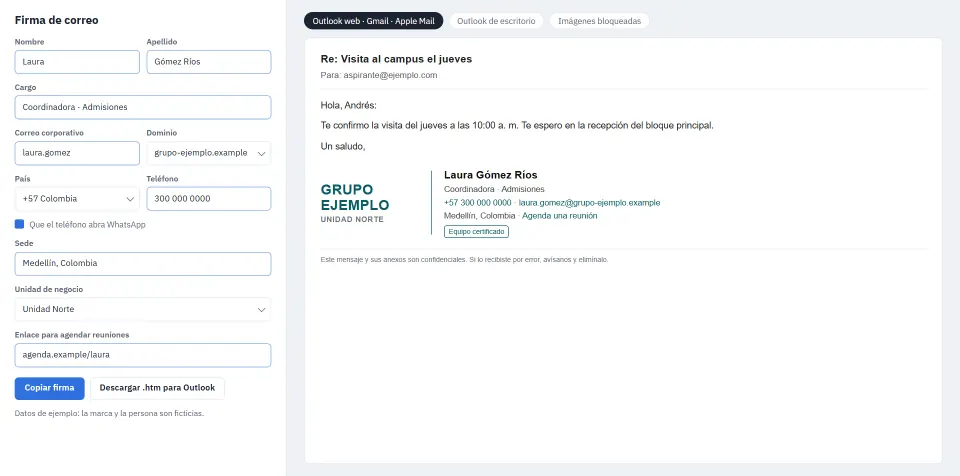The height and width of the screenshot is (476, 960).
Task: Focus Enlace para agendar reuniones field
Action: (x=143, y=355)
